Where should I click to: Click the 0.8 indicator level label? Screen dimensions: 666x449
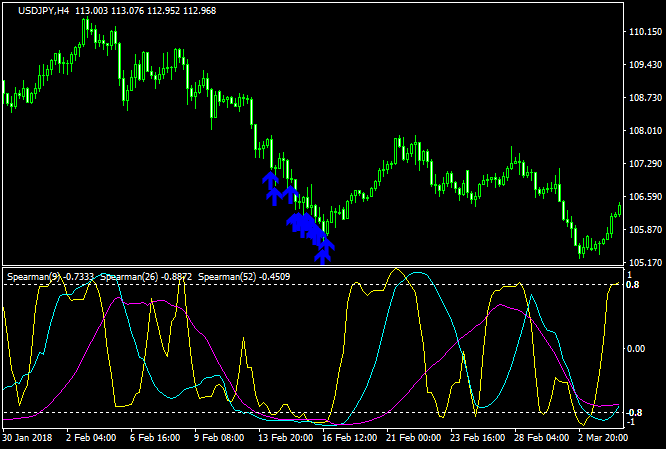[x=632, y=285]
